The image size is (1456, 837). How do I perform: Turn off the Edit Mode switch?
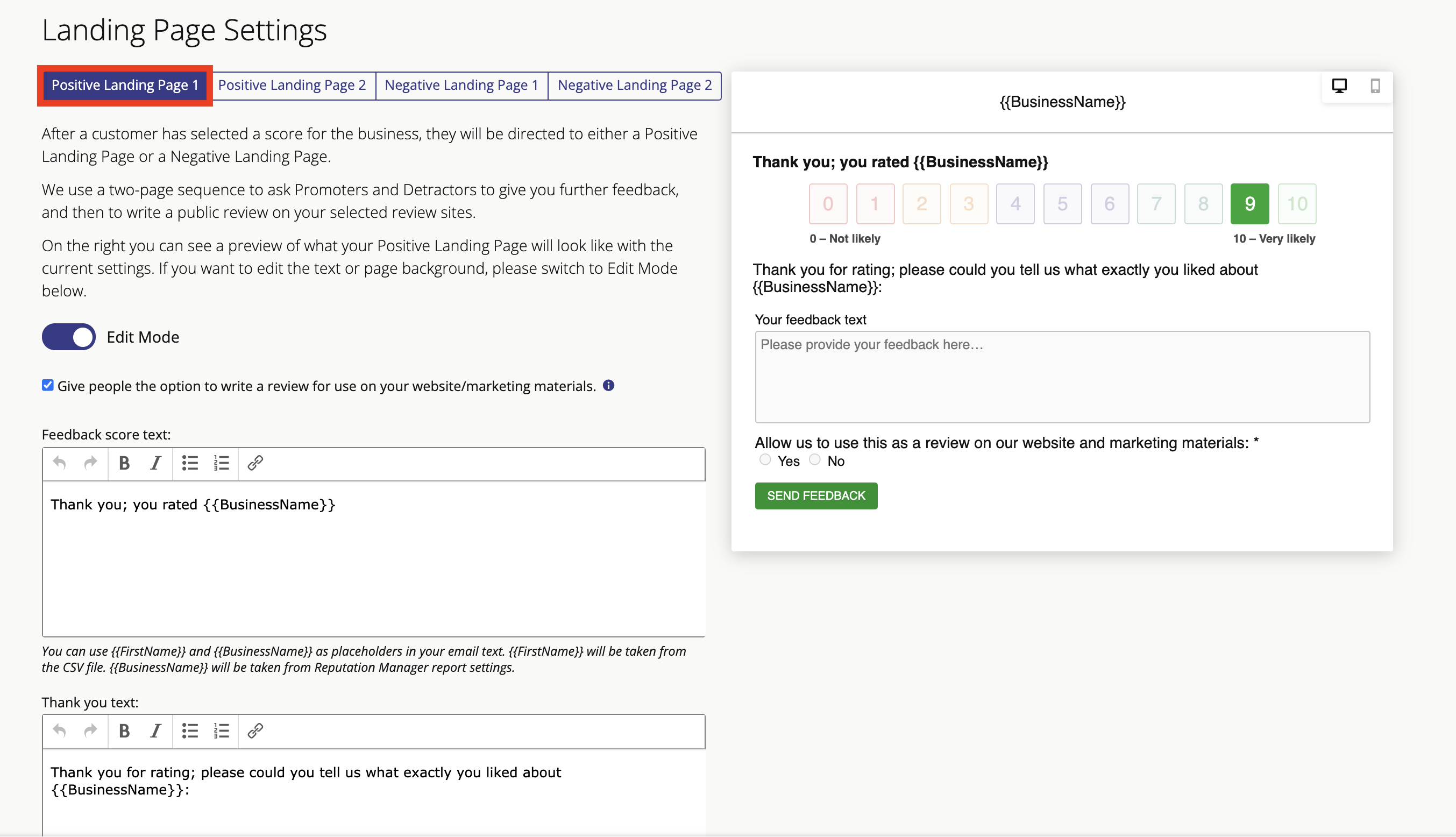pos(68,337)
